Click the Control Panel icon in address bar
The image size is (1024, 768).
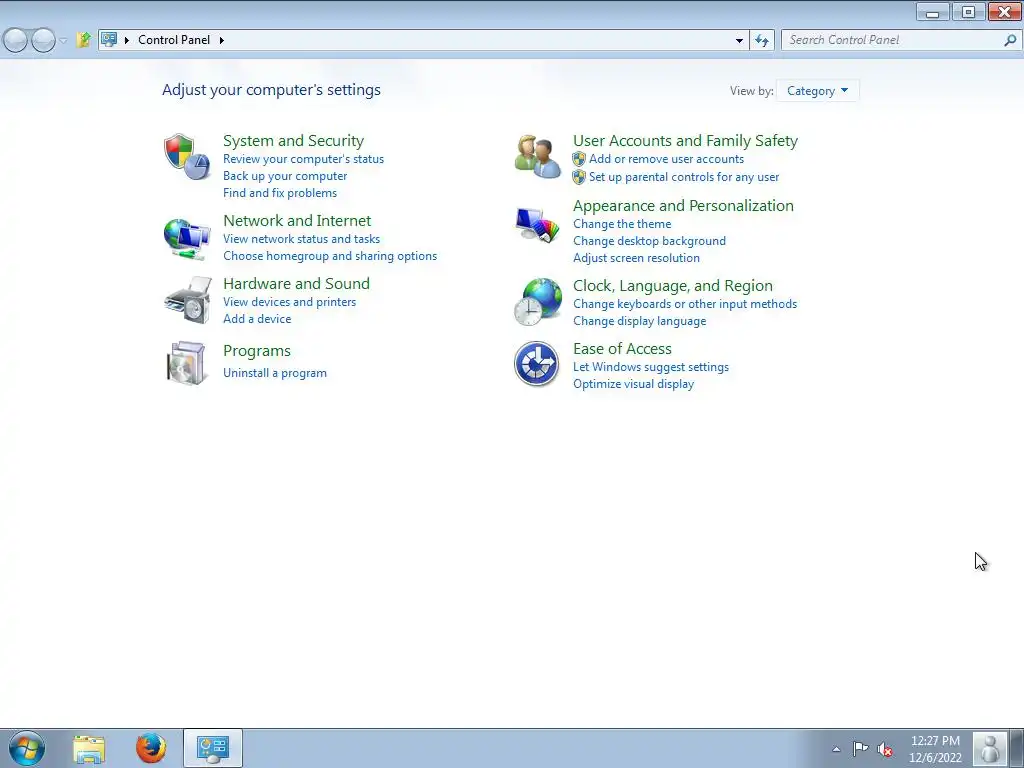click(109, 40)
